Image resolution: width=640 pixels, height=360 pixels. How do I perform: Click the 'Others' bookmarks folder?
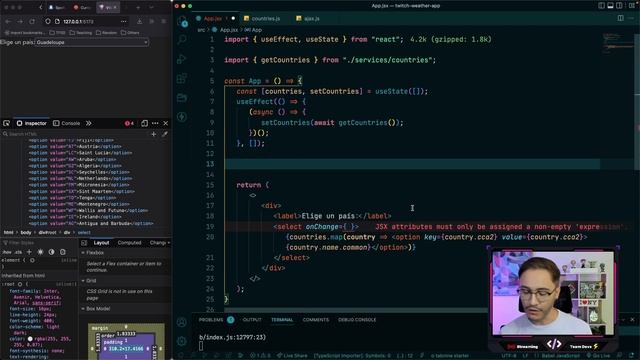click(130, 33)
